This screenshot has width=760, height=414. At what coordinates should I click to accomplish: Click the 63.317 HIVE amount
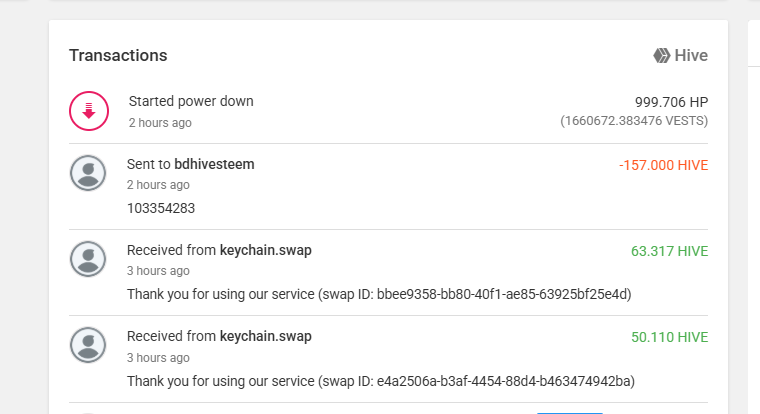pyautogui.click(x=669, y=251)
